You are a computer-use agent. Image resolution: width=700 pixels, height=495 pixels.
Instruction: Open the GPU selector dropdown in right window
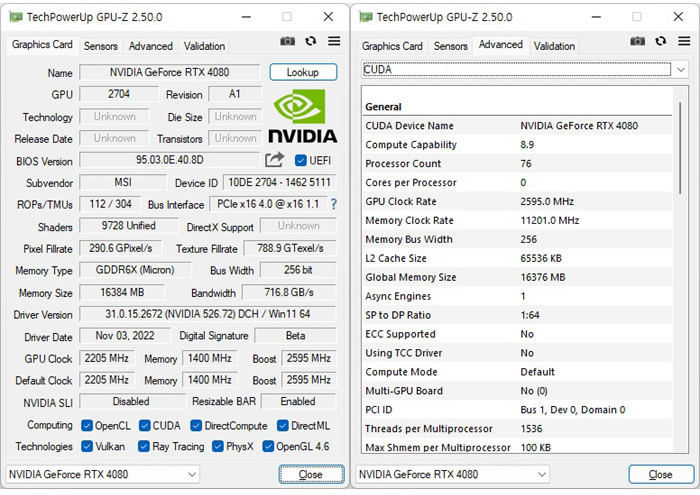pos(453,474)
